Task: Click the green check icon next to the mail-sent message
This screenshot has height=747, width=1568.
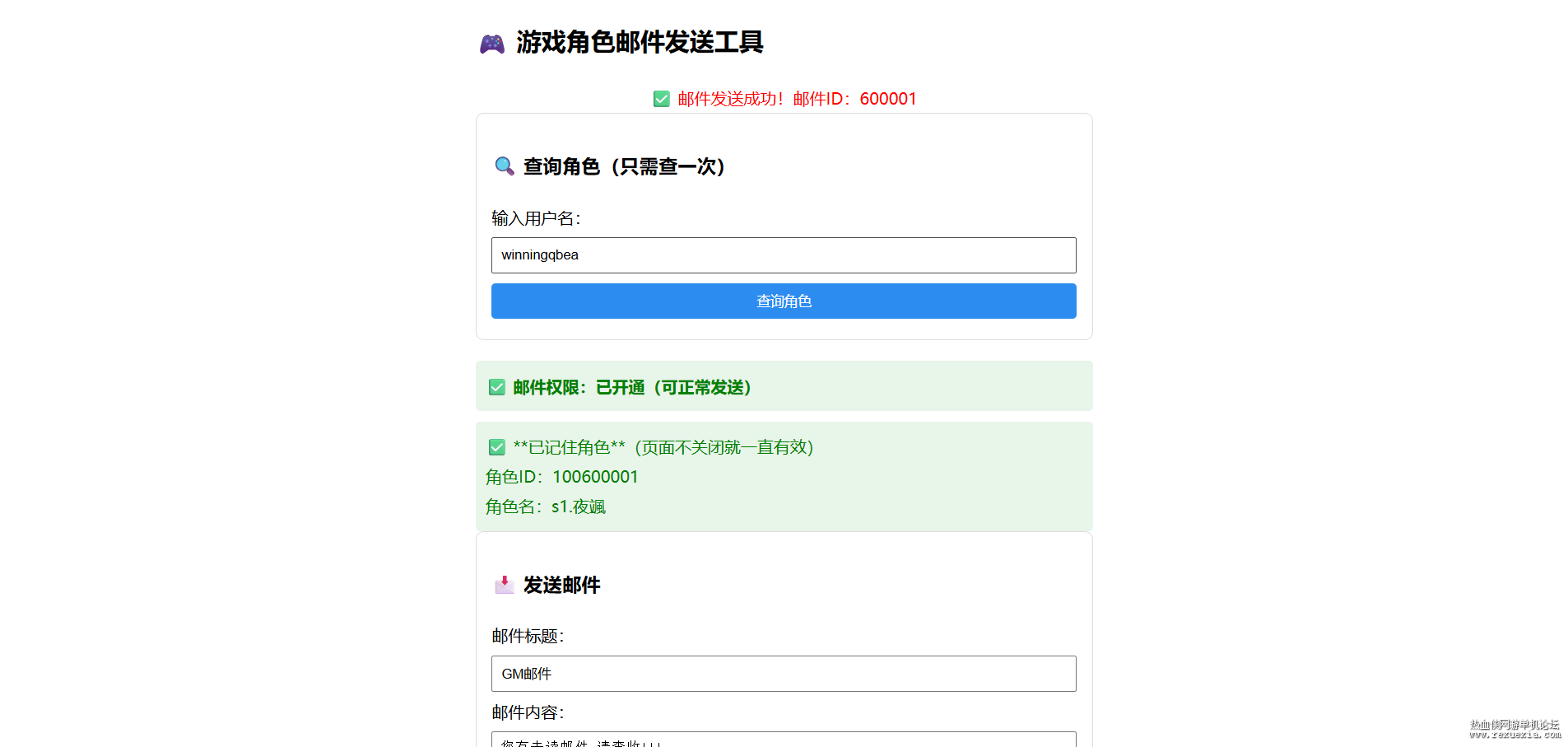Action: click(662, 99)
